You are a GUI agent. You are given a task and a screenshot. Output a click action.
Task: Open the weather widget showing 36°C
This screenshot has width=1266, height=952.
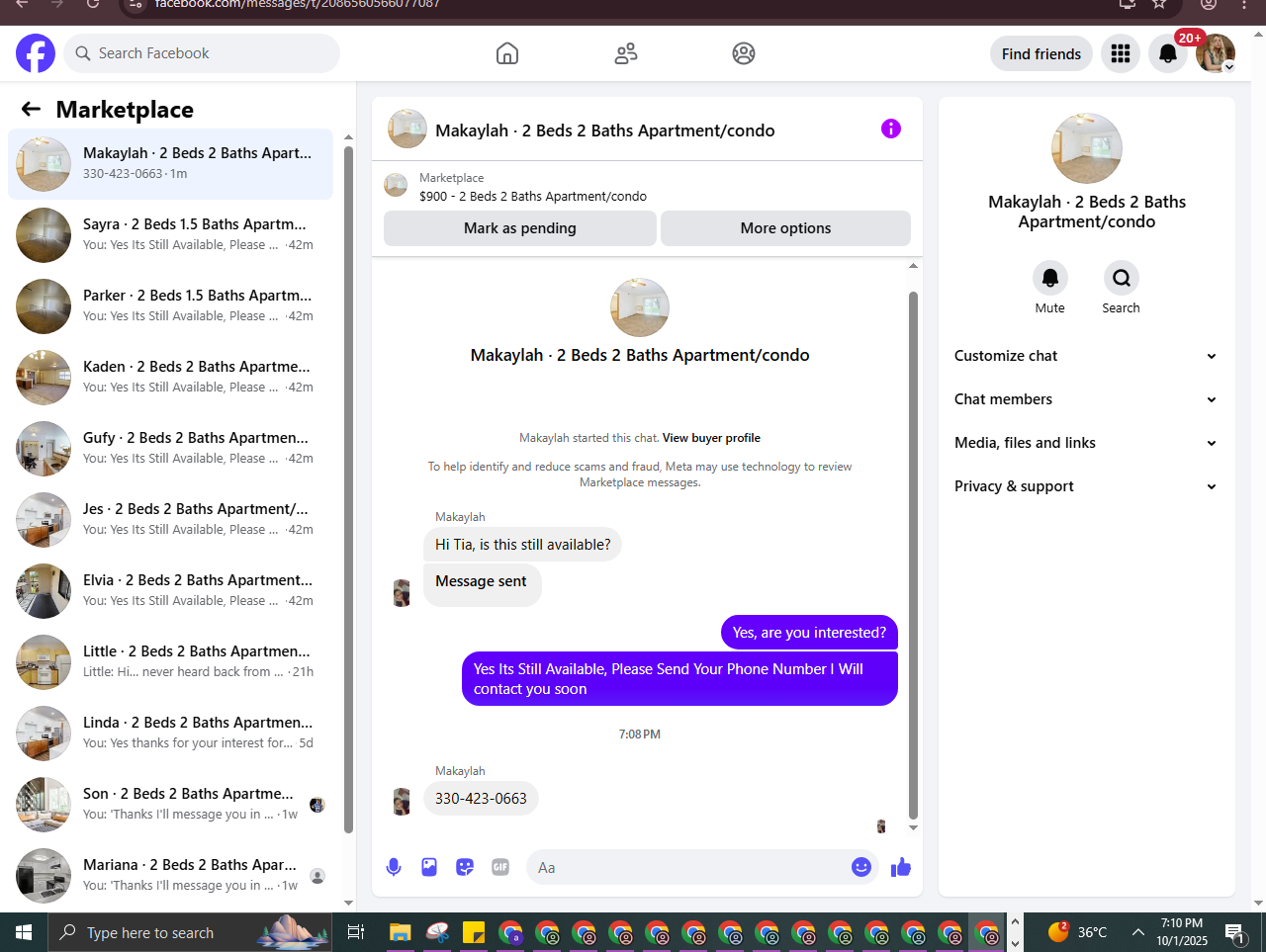coord(1077,932)
